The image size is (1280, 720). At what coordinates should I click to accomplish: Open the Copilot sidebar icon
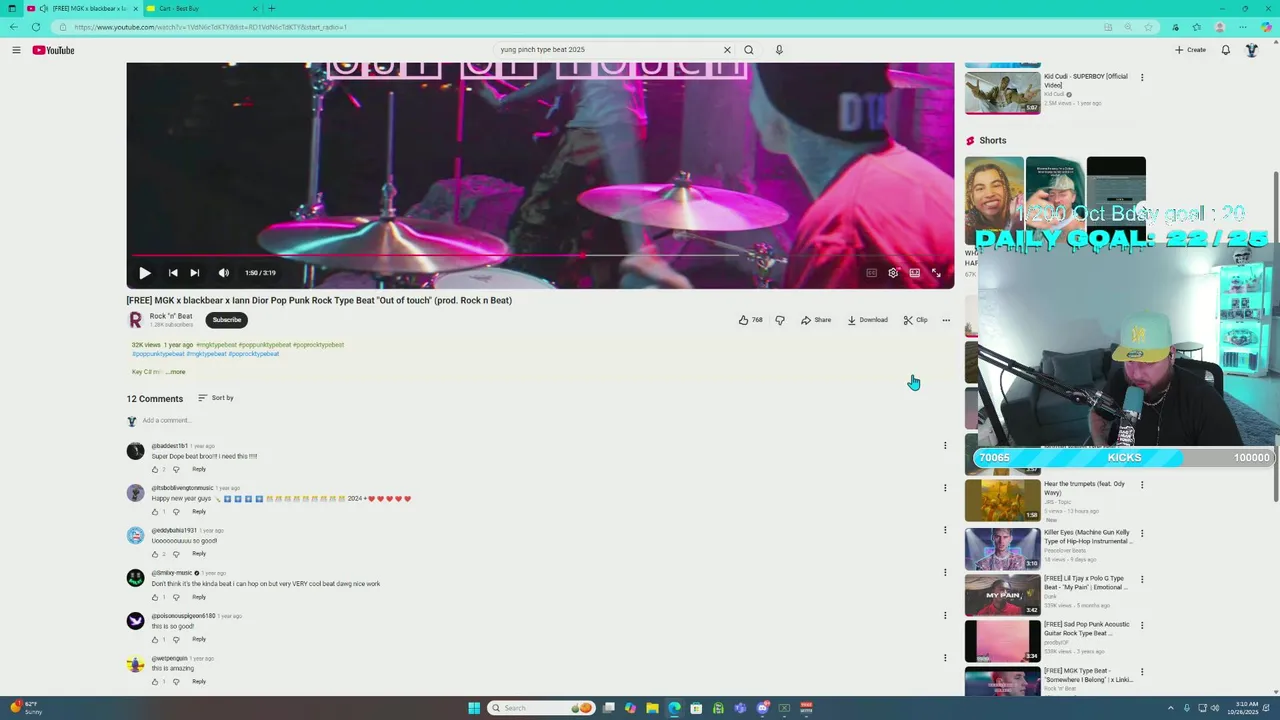click(1266, 27)
